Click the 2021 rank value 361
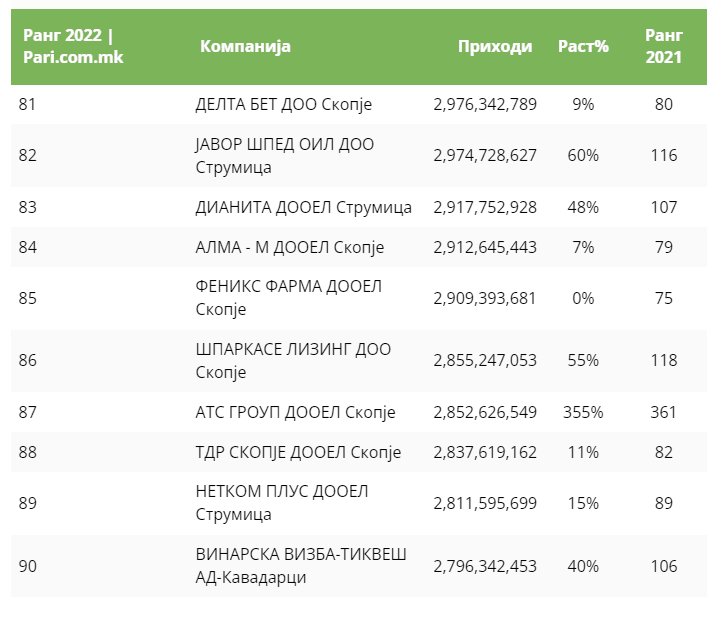Screen dimensions: 720x624 click(x=663, y=412)
